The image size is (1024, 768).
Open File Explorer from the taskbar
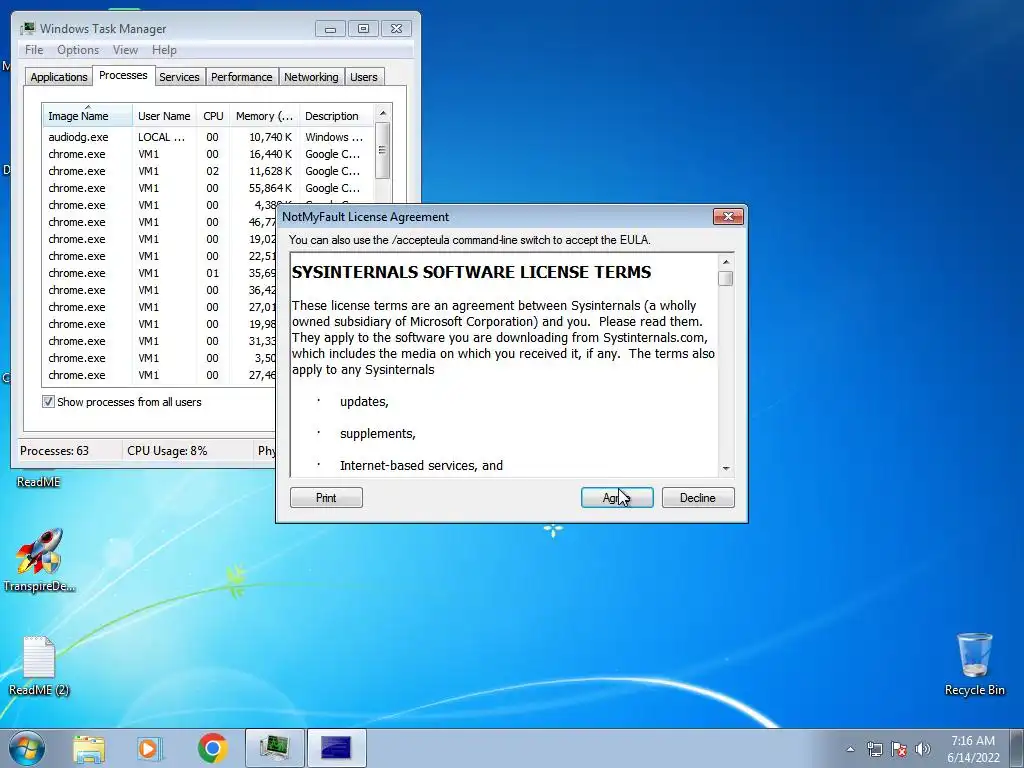coord(89,748)
